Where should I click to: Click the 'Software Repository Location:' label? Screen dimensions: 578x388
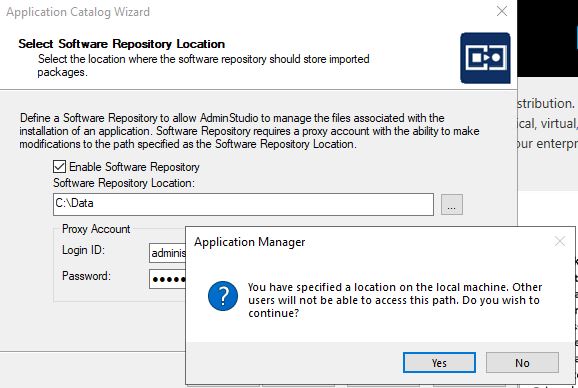[x=124, y=183]
